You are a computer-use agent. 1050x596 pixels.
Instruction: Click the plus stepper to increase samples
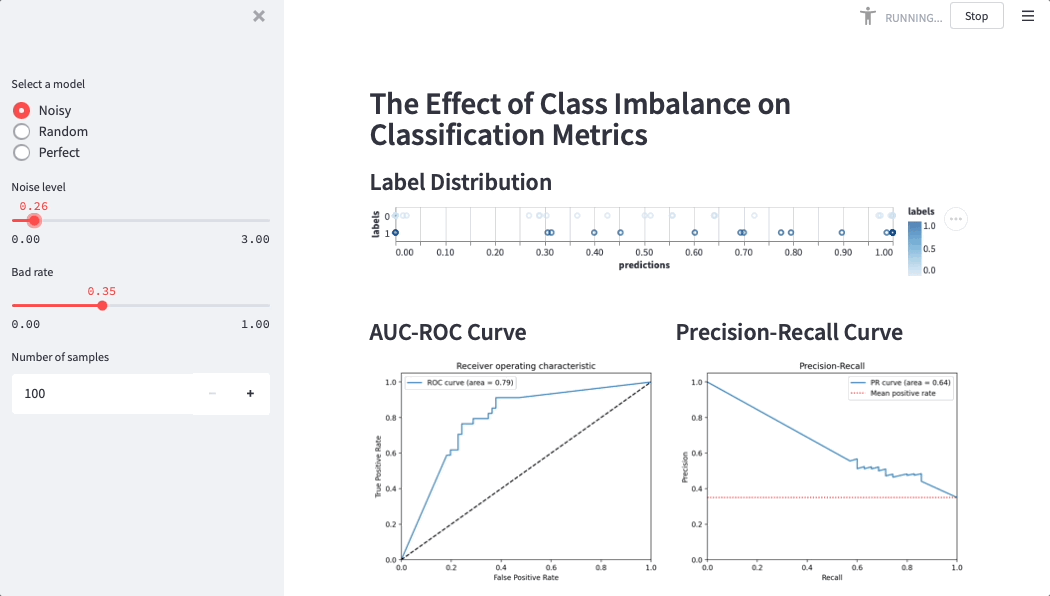coord(250,394)
